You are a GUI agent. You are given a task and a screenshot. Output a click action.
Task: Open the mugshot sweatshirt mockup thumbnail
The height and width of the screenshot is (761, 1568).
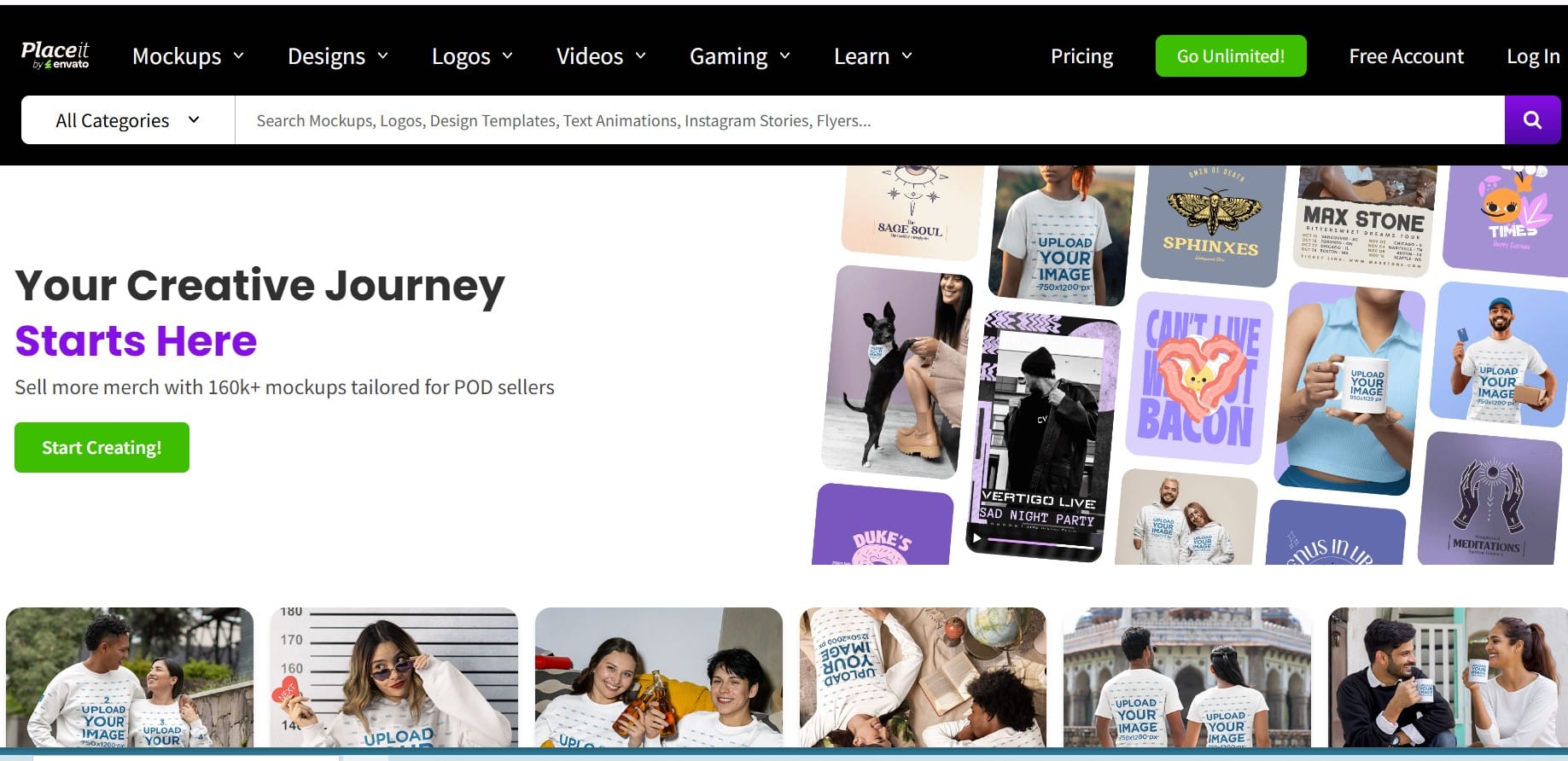(x=393, y=677)
